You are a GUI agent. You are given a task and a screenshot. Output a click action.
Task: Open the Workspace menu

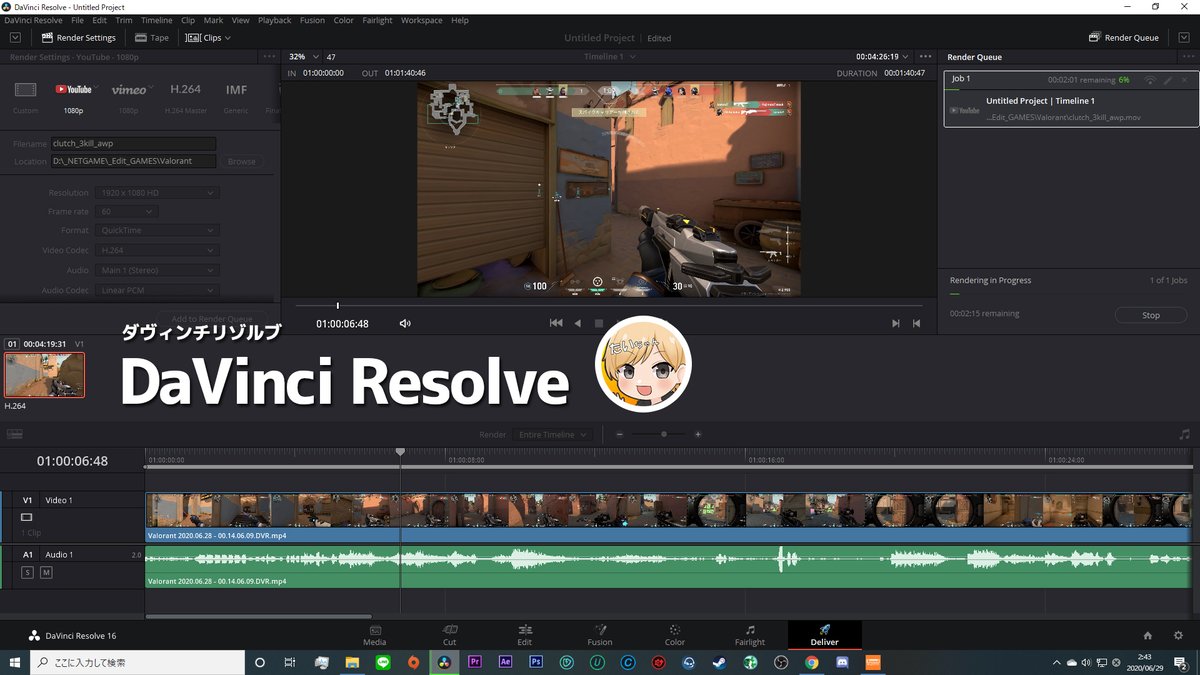tap(422, 20)
